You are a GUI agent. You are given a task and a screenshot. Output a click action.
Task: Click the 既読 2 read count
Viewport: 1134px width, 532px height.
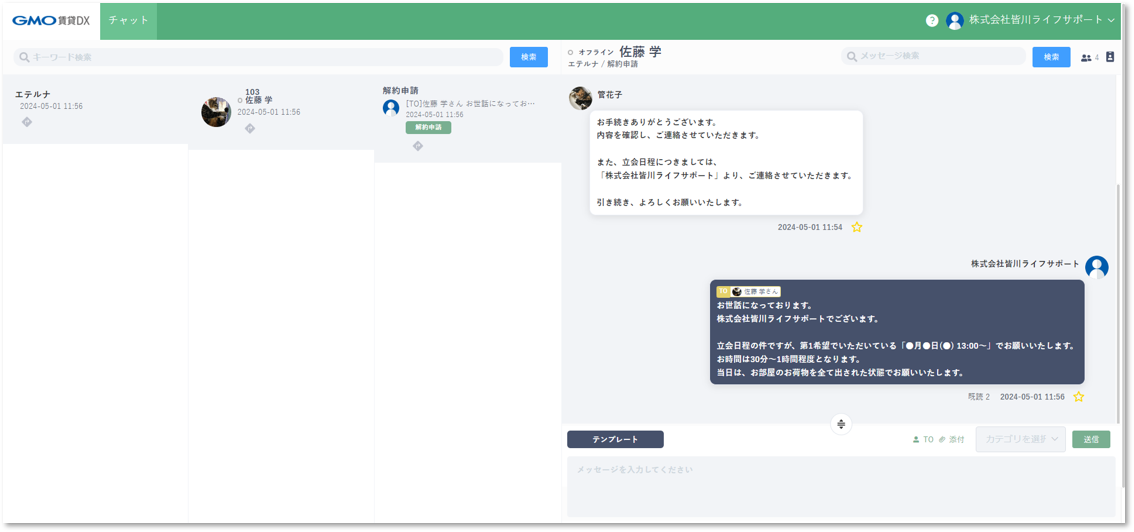(x=979, y=397)
